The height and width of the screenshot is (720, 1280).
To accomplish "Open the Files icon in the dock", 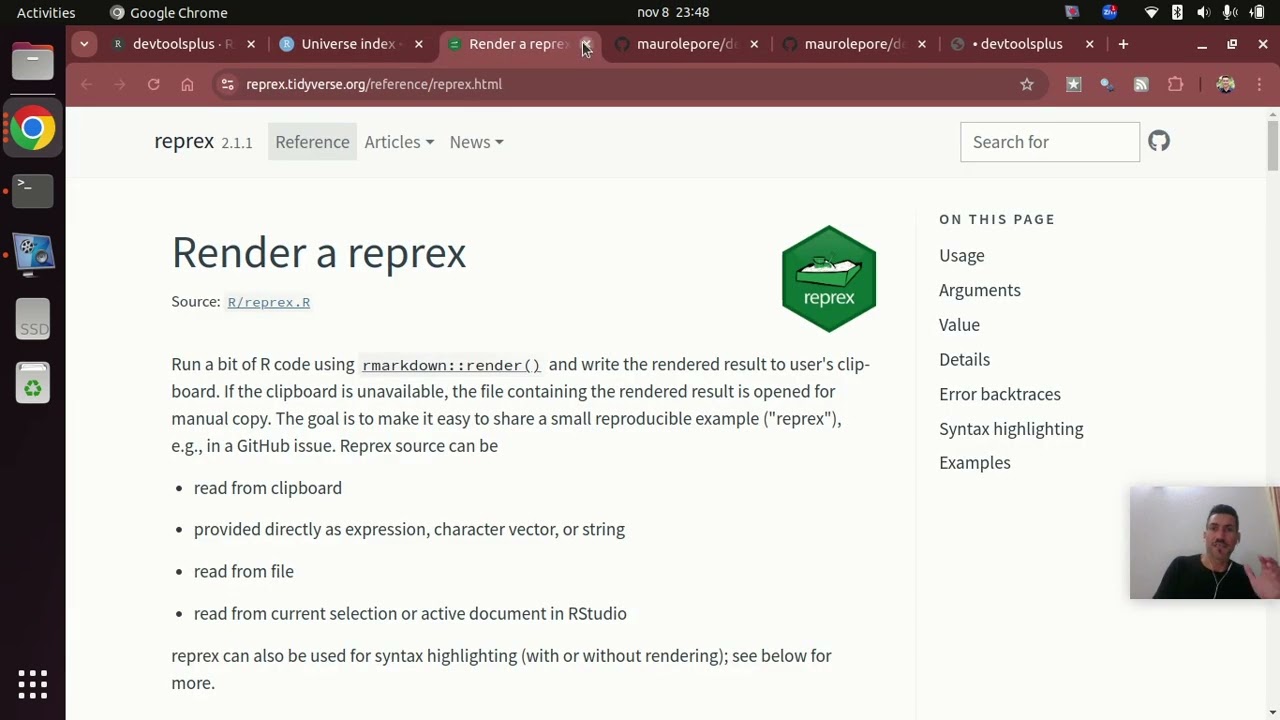I will tap(32, 62).
